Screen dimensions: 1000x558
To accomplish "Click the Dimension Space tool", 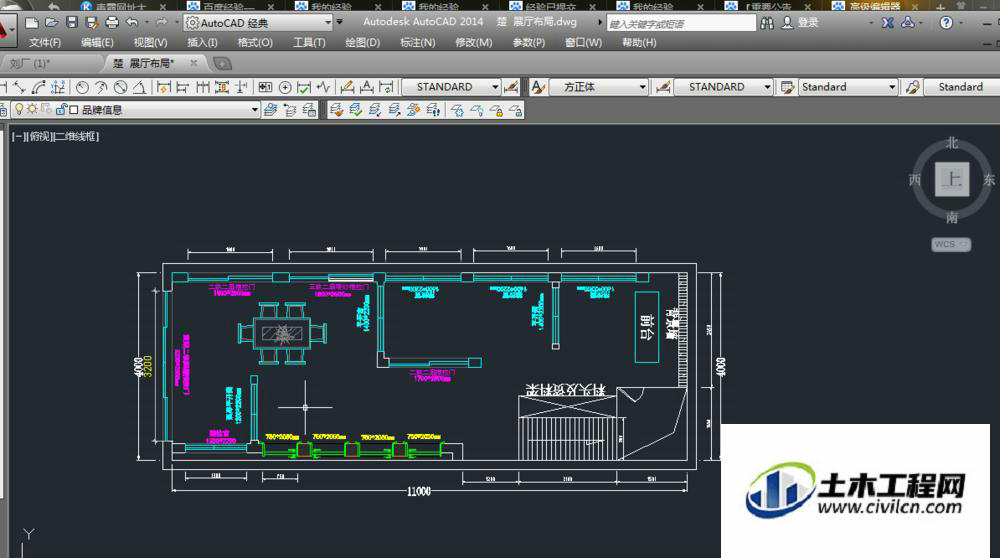I will (222, 87).
